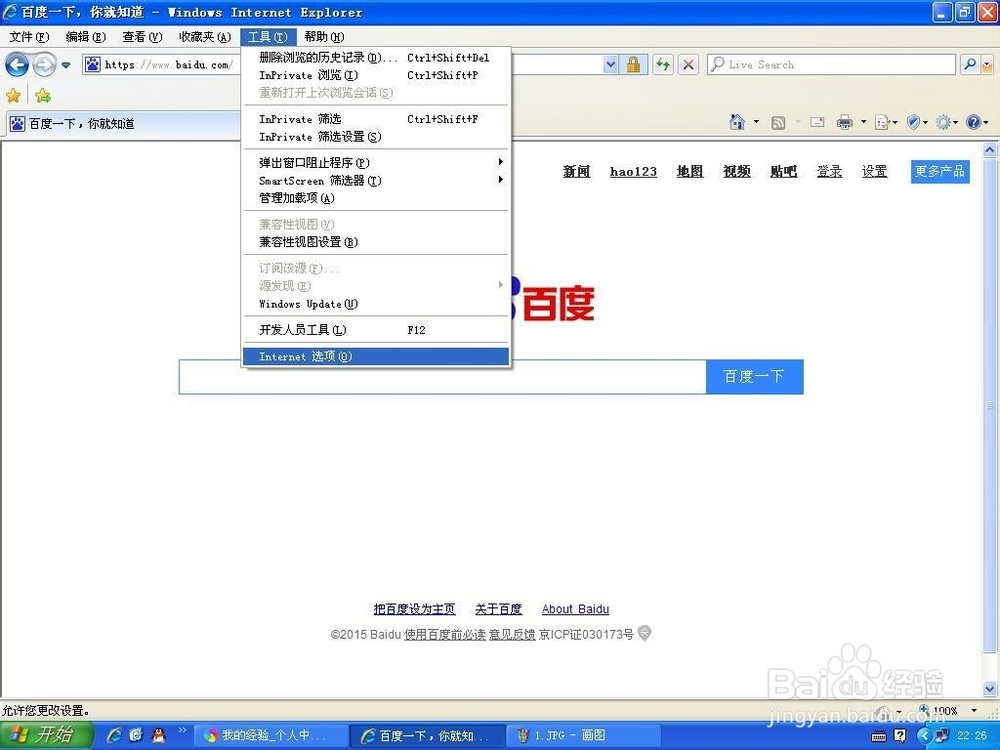Viewport: 1000px width, 750px height.
Task: Click the browser Back arrow button
Action: (17, 64)
